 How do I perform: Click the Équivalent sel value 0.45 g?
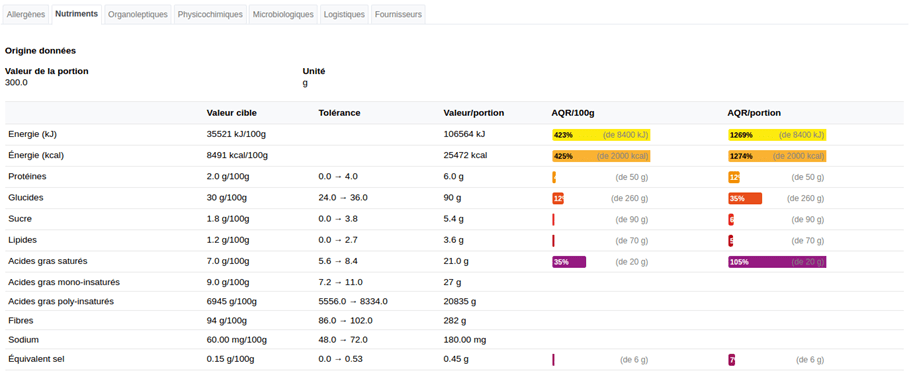pos(456,359)
